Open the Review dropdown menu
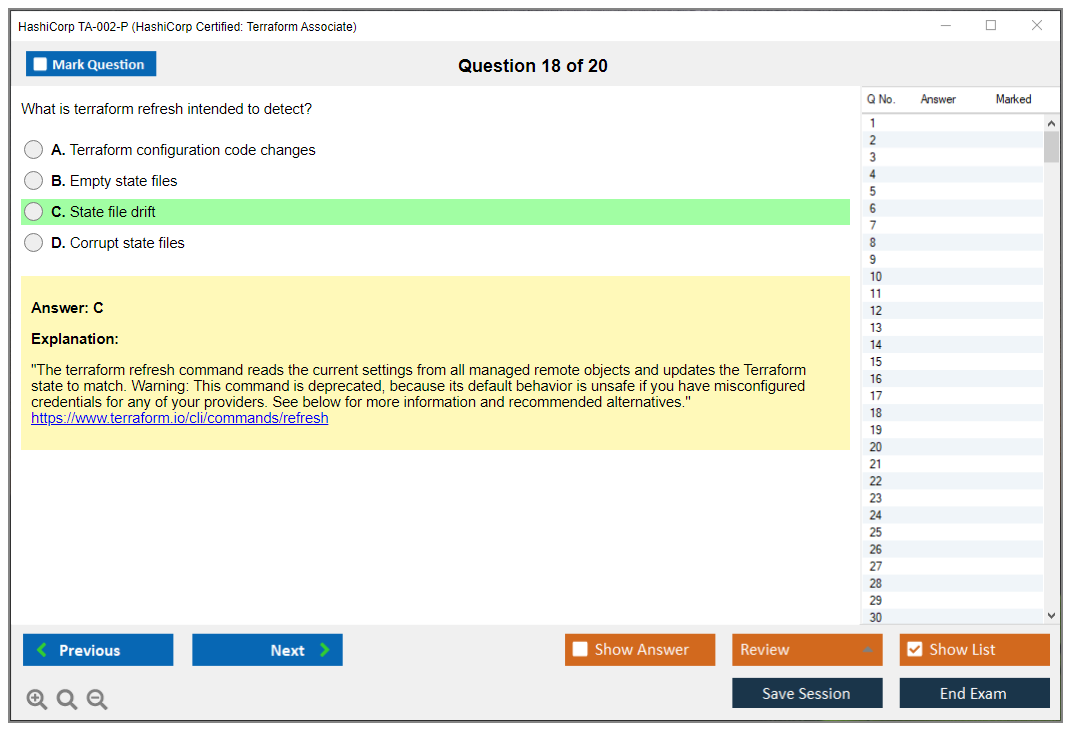 pyautogui.click(x=806, y=650)
